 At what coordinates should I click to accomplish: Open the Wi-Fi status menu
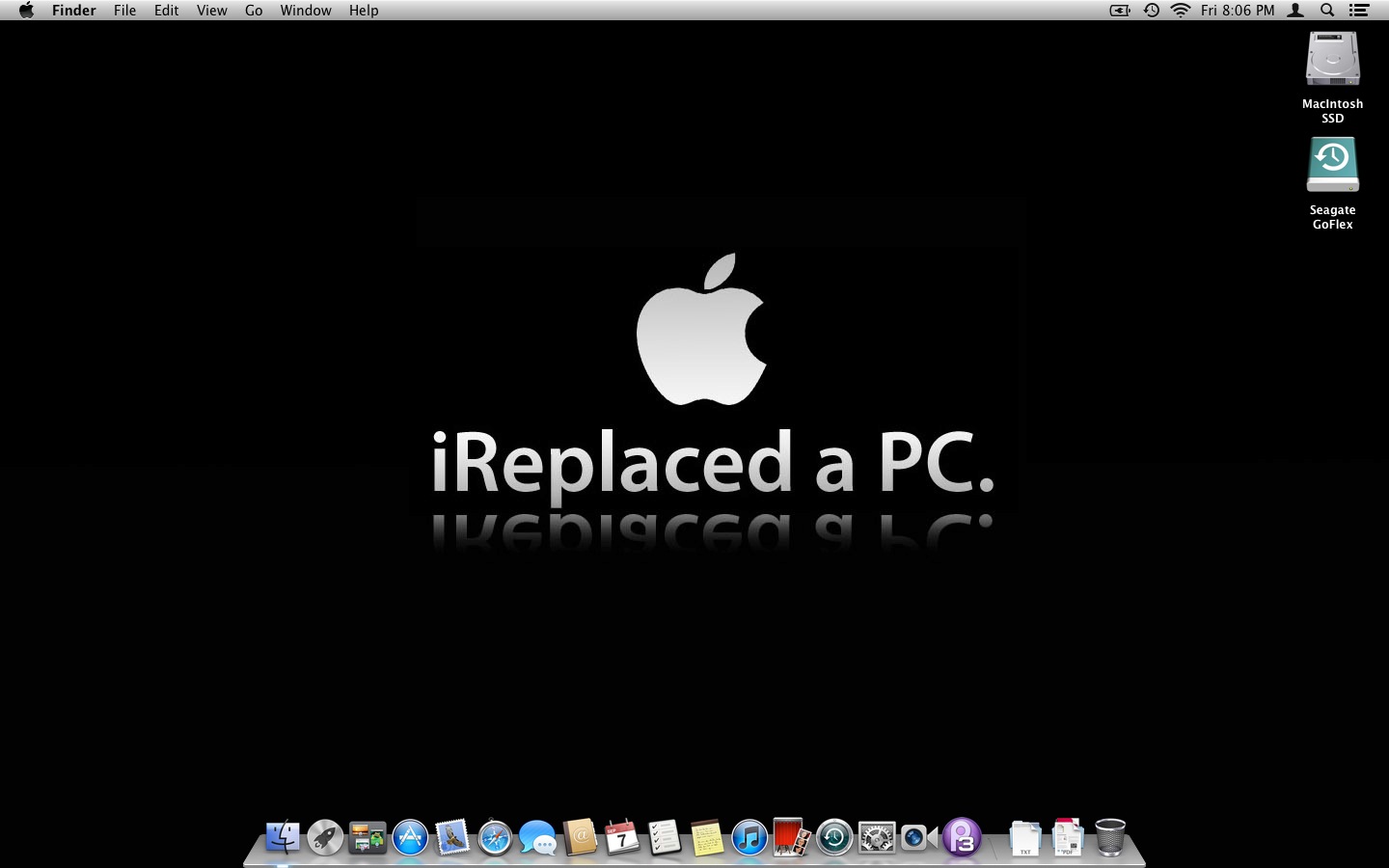pyautogui.click(x=1181, y=11)
